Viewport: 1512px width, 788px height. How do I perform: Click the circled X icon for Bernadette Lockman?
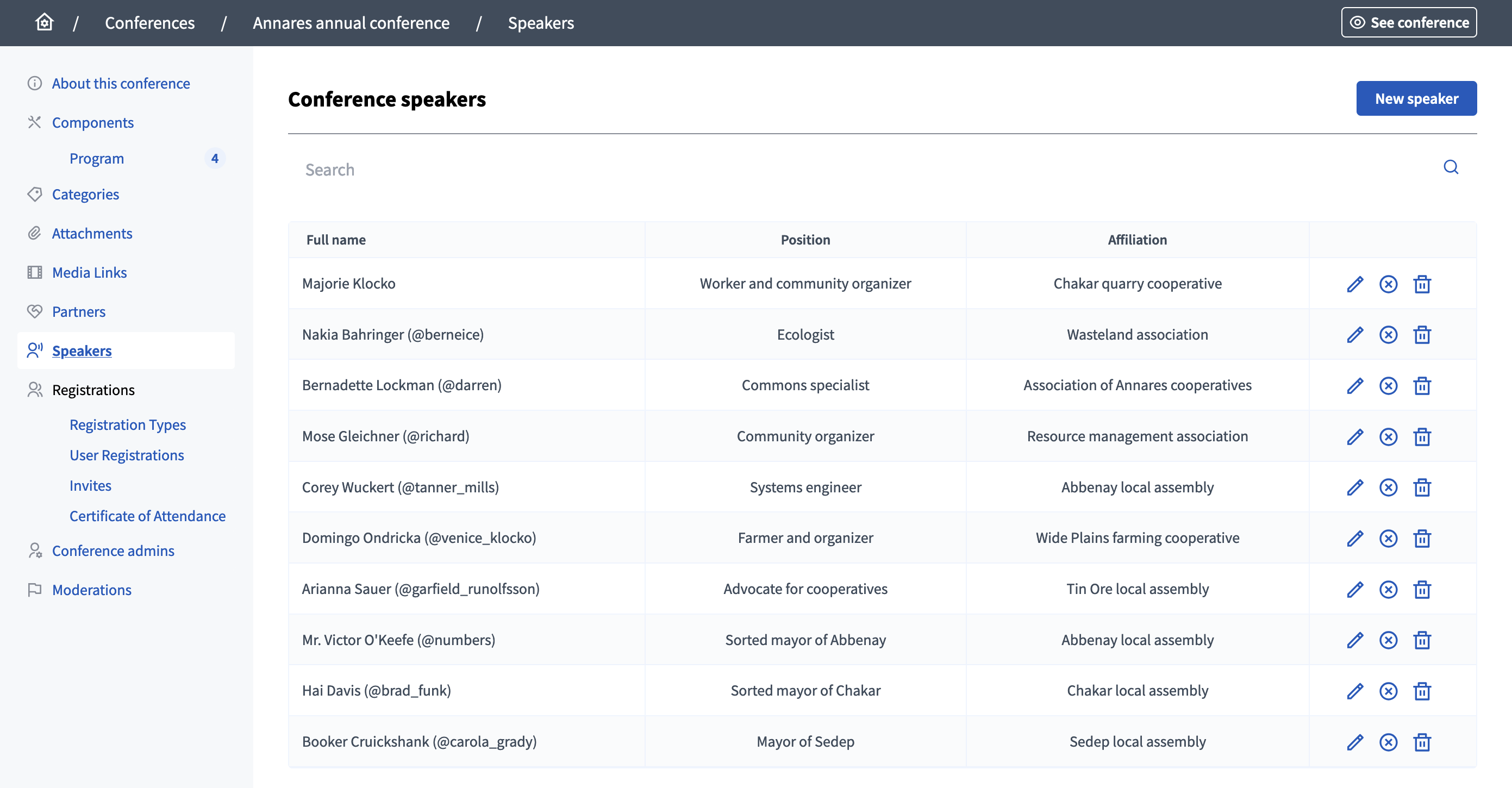(1388, 386)
